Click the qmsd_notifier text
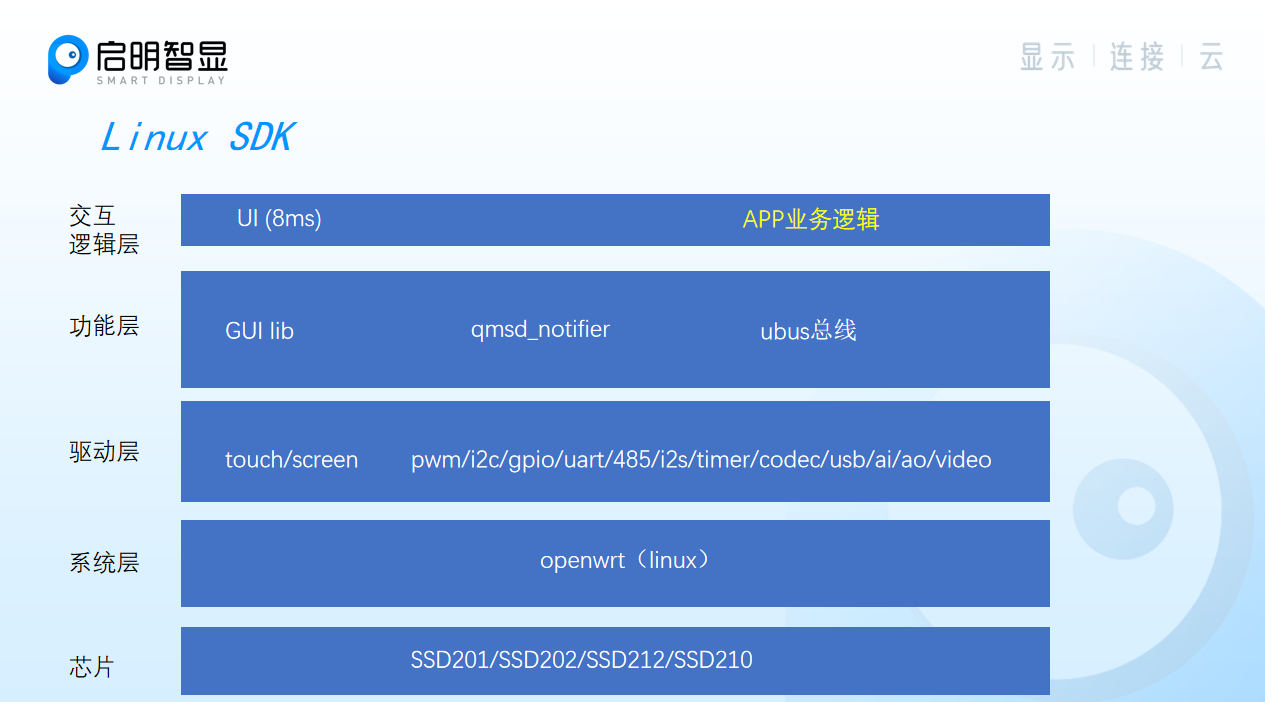1265x702 pixels. point(540,329)
